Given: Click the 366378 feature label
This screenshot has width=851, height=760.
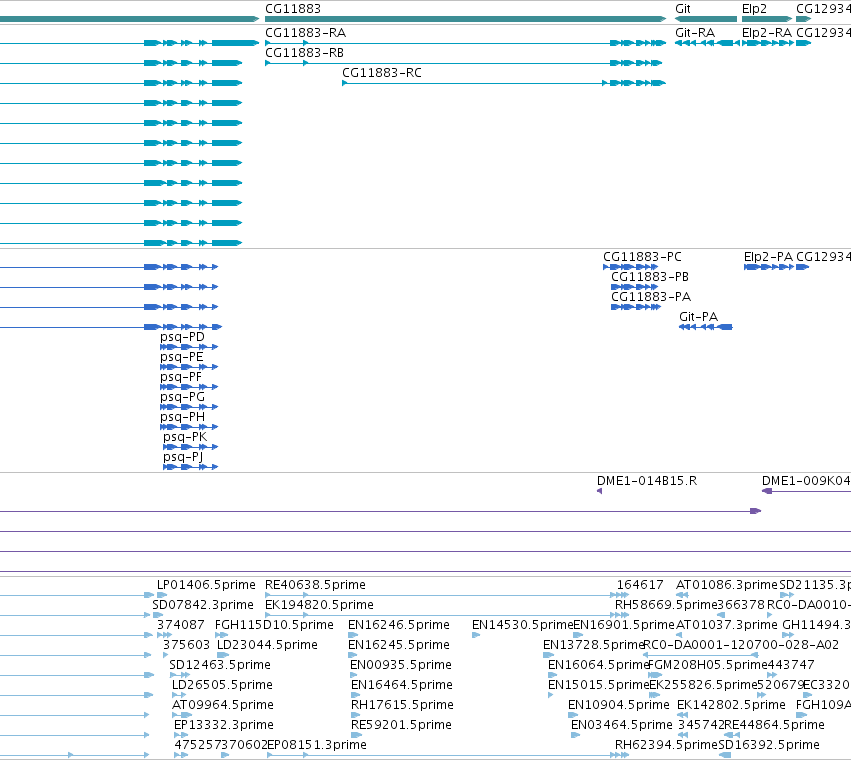Looking at the screenshot, I should pos(741,605).
